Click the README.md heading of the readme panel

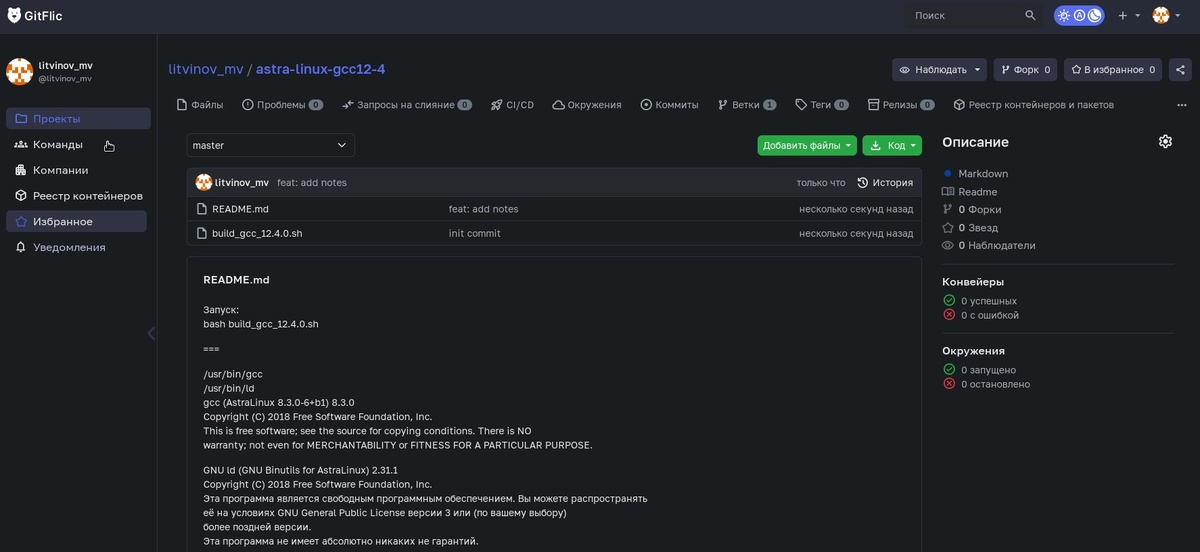click(x=236, y=280)
